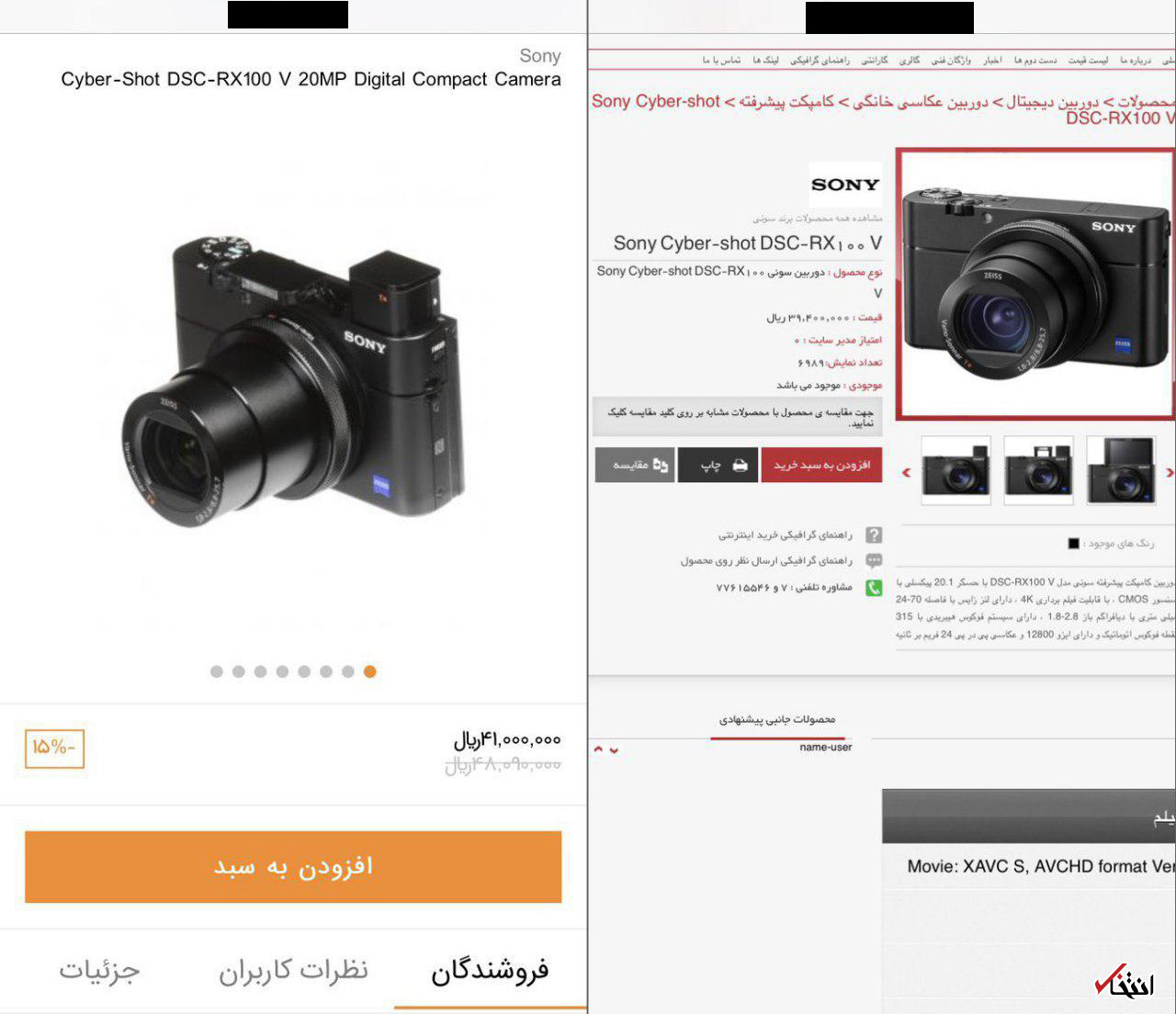Click the compare icon on gray مقایسه button
The width and height of the screenshot is (1176, 1014).
click(660, 466)
